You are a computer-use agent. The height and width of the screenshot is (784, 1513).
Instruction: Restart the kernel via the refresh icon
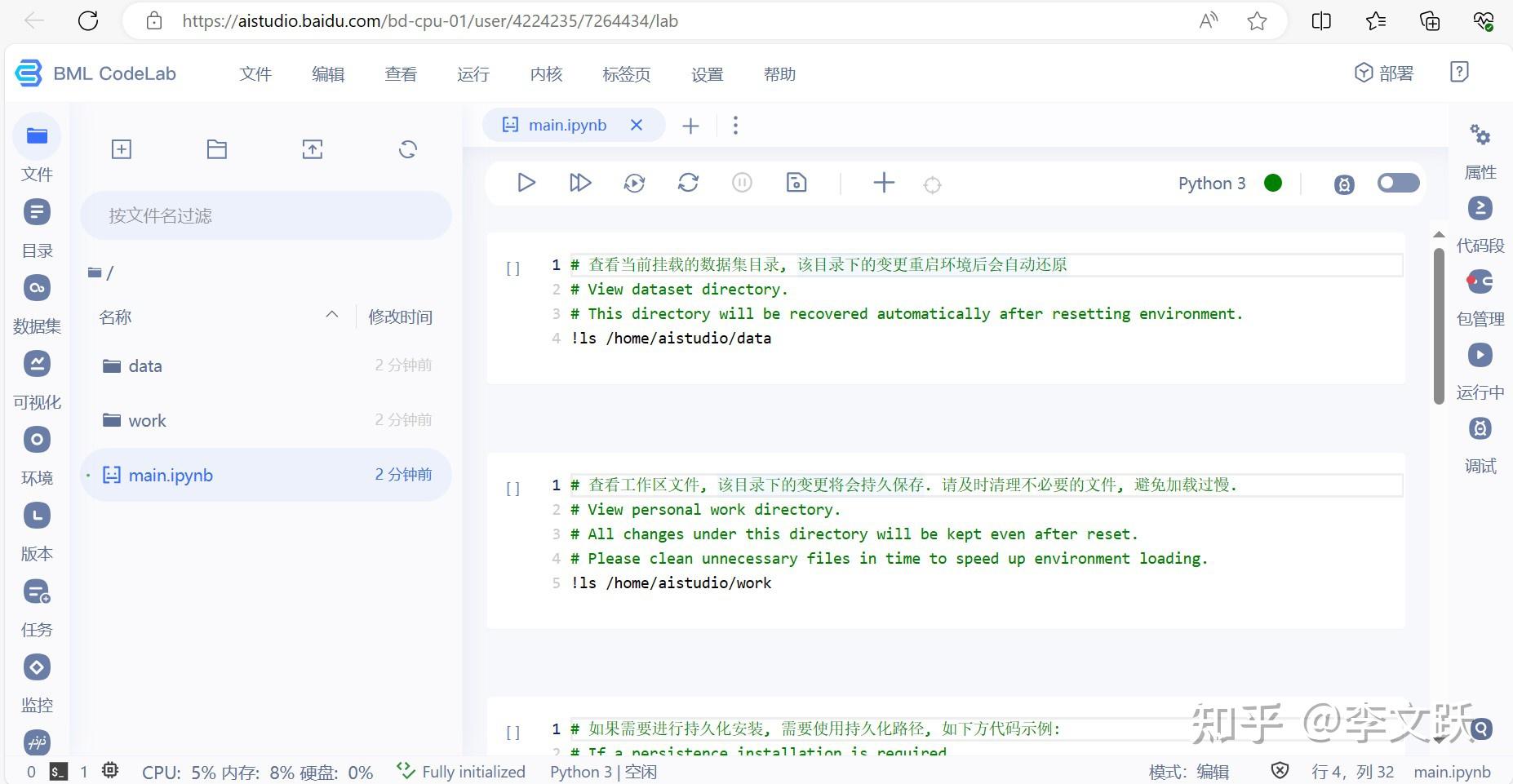coord(688,183)
